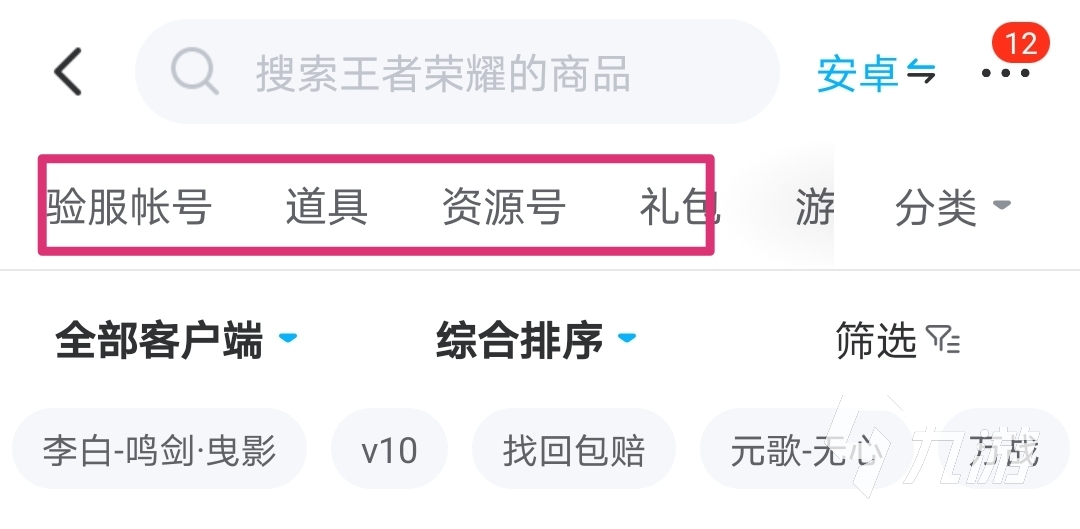The height and width of the screenshot is (529, 1080).
Task: Tap the 李白-鸣剑·曳影 filter chip
Action: (x=159, y=451)
